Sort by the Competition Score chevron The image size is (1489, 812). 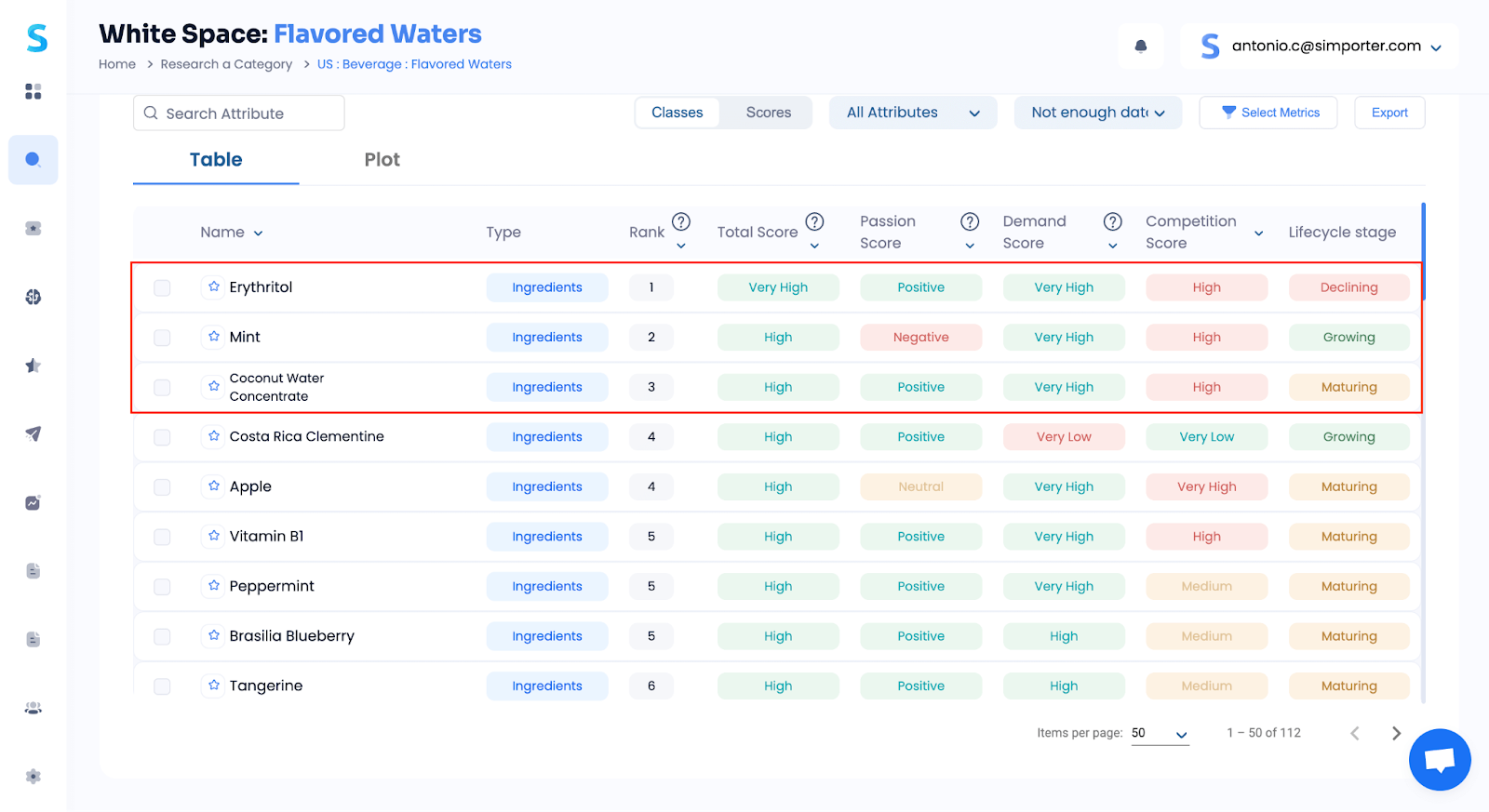click(1259, 233)
